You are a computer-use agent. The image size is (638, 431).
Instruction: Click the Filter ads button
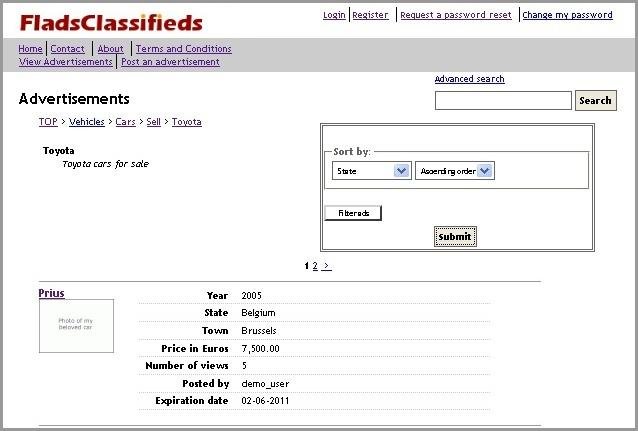pos(353,213)
